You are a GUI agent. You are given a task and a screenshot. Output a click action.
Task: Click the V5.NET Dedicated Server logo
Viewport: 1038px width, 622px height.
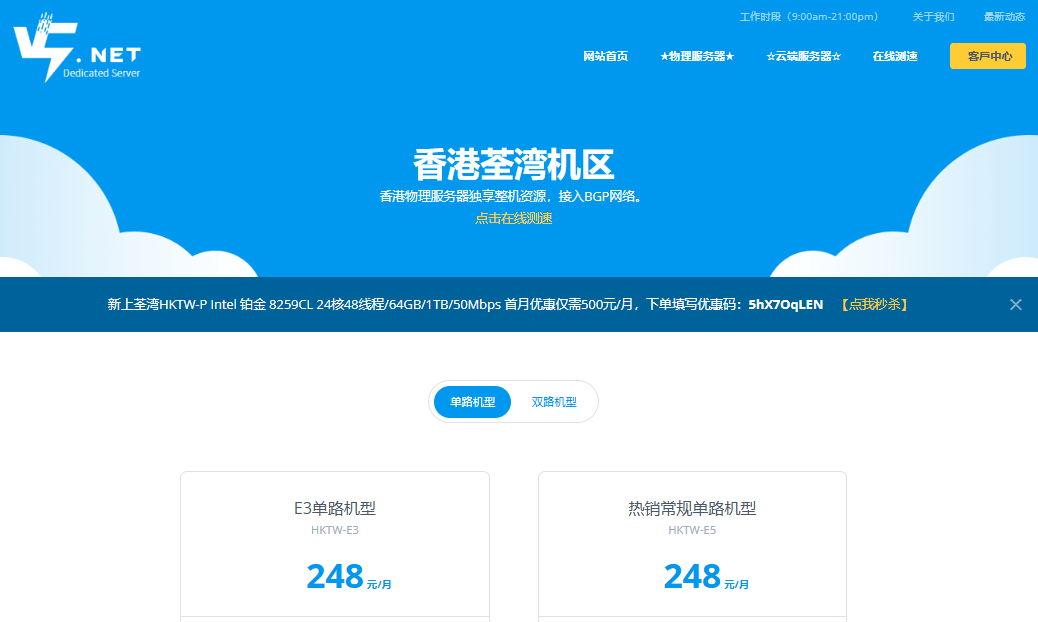pos(77,47)
